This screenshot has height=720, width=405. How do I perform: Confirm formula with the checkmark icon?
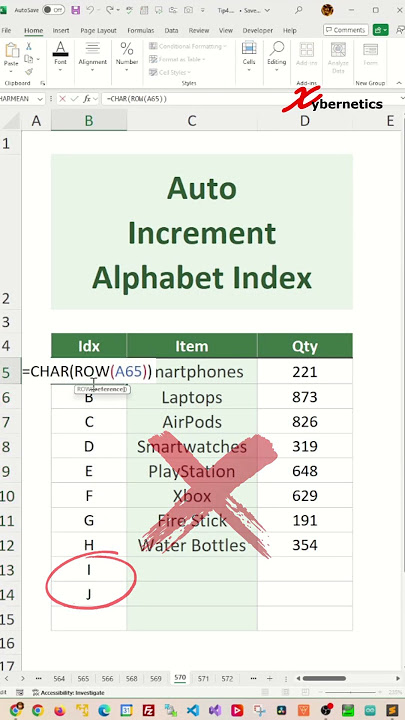click(73, 99)
